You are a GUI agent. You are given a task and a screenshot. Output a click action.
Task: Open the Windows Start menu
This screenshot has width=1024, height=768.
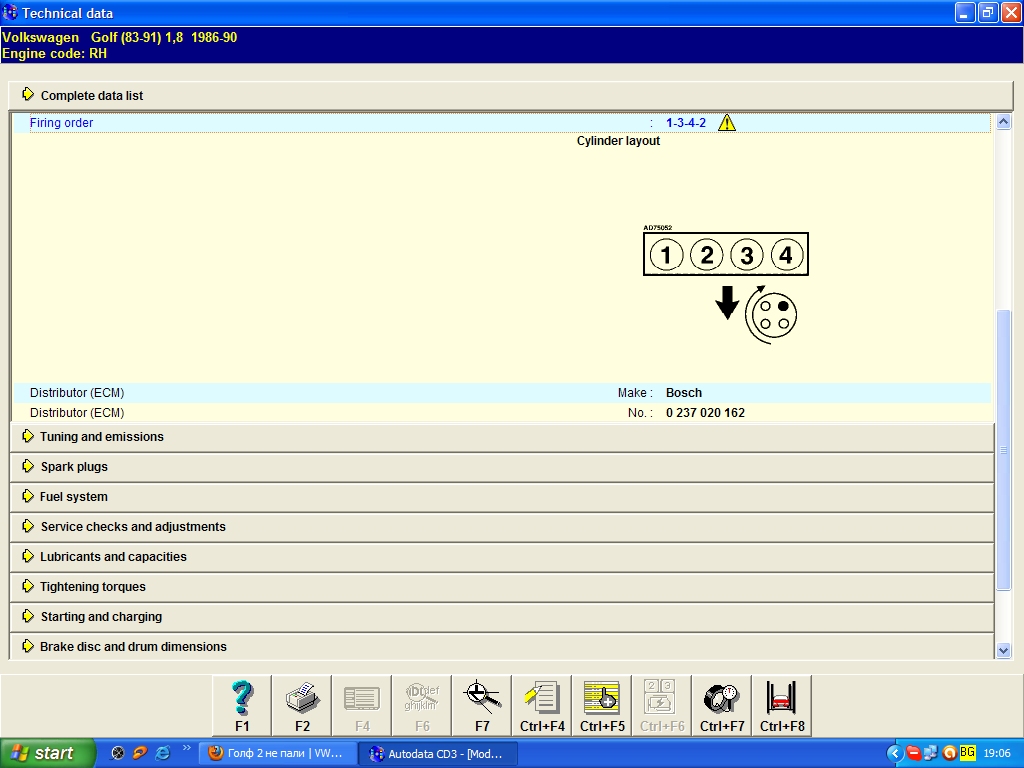click(x=47, y=753)
